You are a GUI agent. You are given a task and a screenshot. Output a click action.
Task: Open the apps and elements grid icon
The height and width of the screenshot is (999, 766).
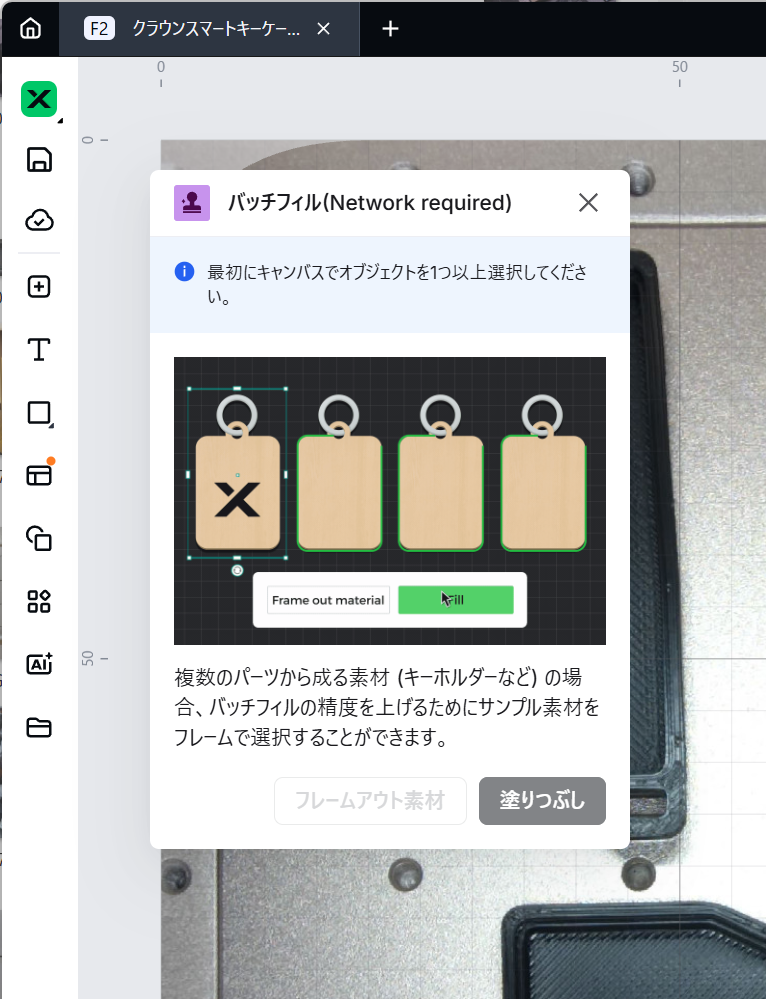pyautogui.click(x=39, y=601)
